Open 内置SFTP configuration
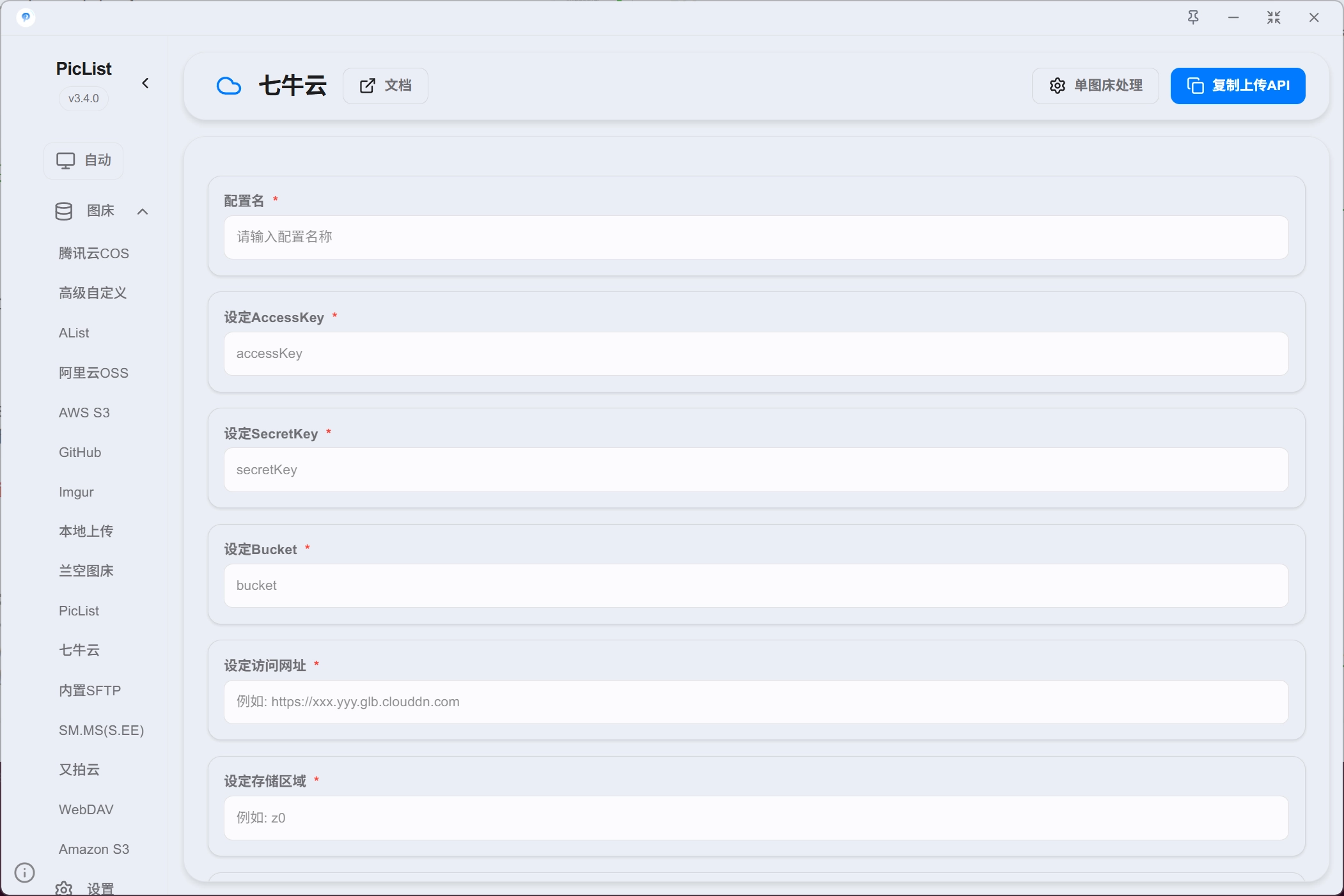The height and width of the screenshot is (896, 1344). 90,690
